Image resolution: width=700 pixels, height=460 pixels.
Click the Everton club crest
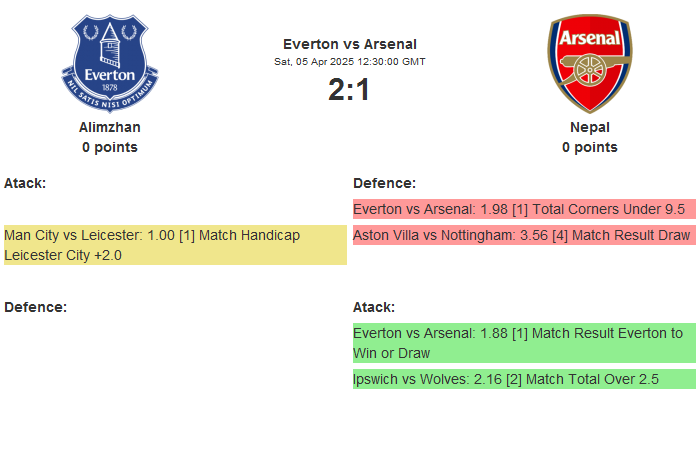(110, 62)
